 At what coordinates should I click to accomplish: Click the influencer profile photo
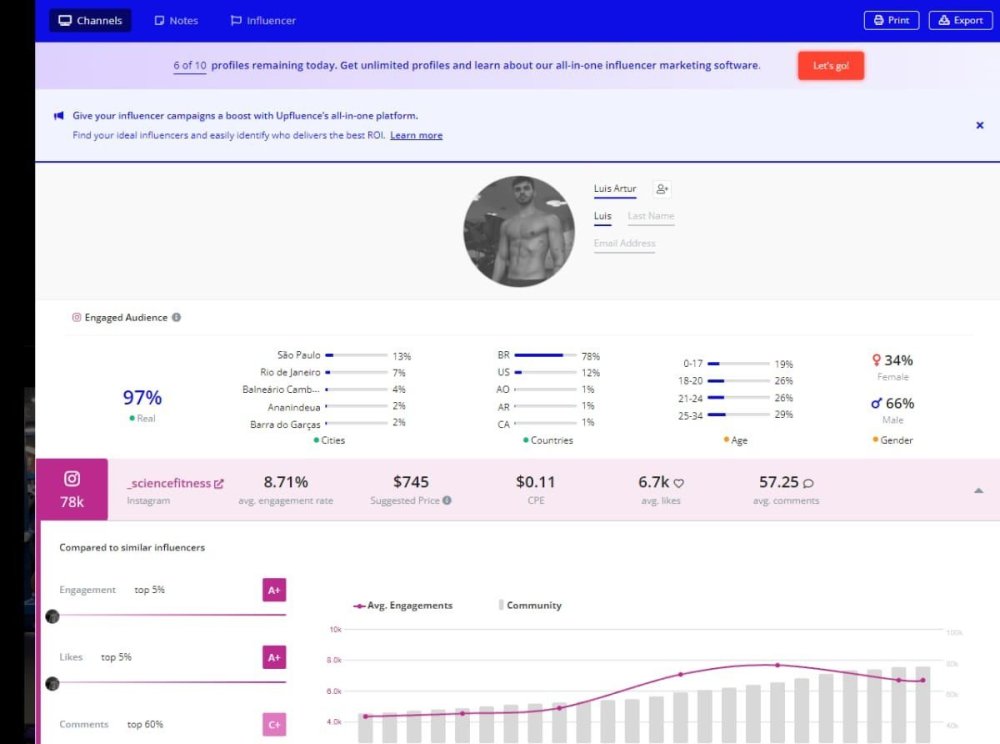(518, 231)
